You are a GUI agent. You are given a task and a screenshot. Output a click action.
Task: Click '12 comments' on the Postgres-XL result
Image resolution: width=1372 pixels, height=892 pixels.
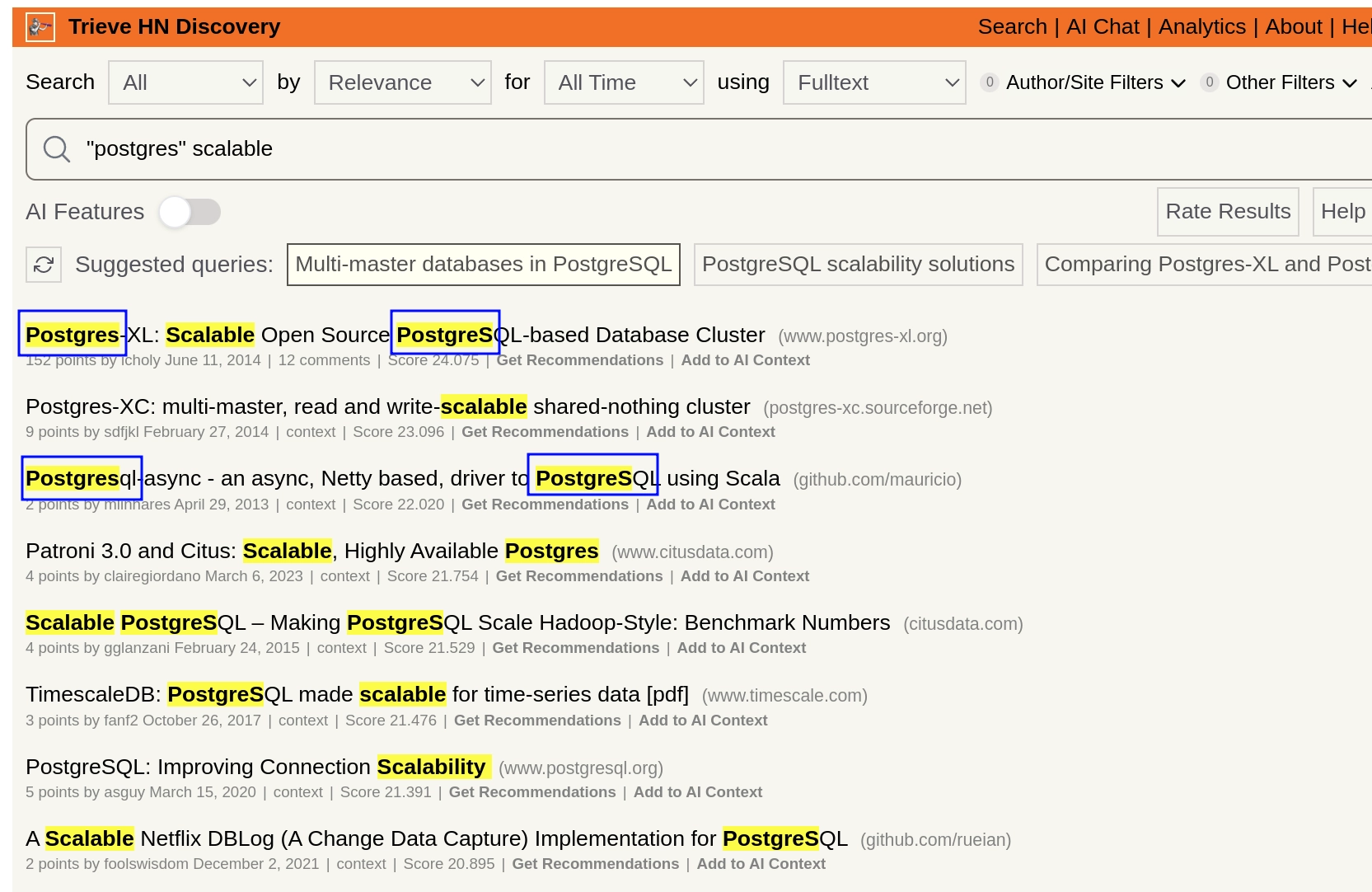coord(324,360)
